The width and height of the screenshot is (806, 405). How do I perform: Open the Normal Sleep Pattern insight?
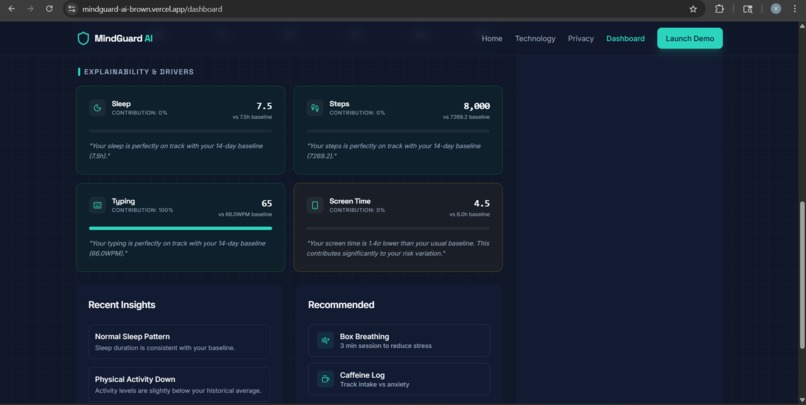click(x=179, y=341)
